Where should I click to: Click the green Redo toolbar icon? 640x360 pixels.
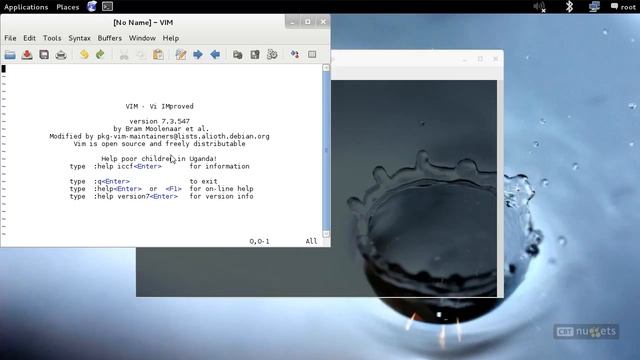tap(100, 54)
